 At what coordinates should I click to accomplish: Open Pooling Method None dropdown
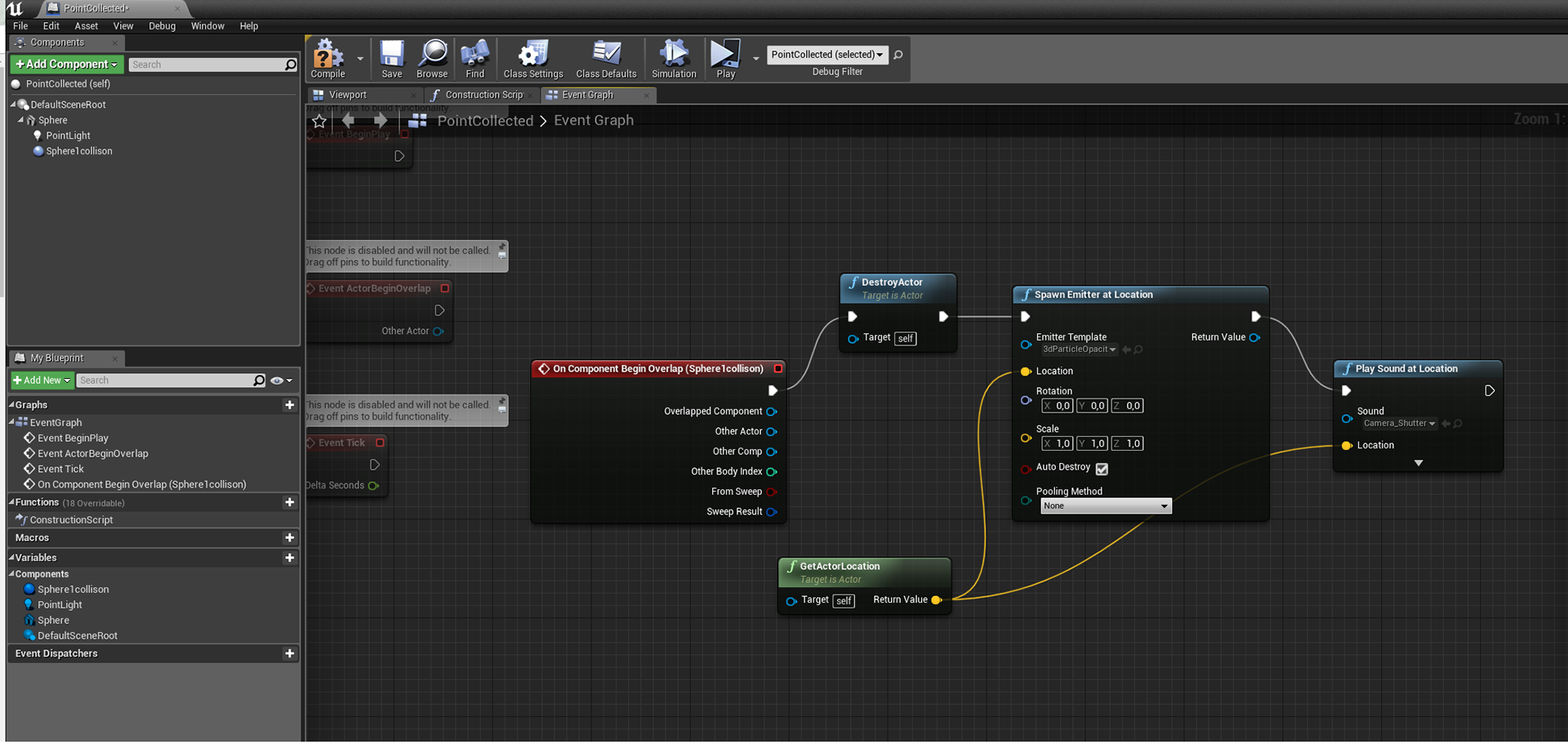[1106, 506]
